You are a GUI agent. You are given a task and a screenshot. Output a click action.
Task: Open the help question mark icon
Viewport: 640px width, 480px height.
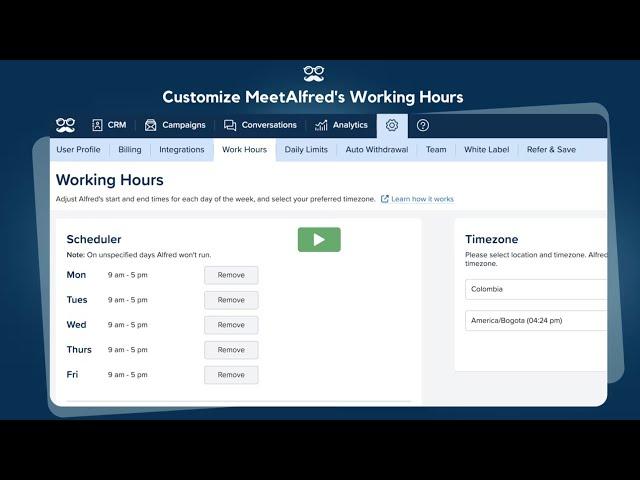pos(423,125)
